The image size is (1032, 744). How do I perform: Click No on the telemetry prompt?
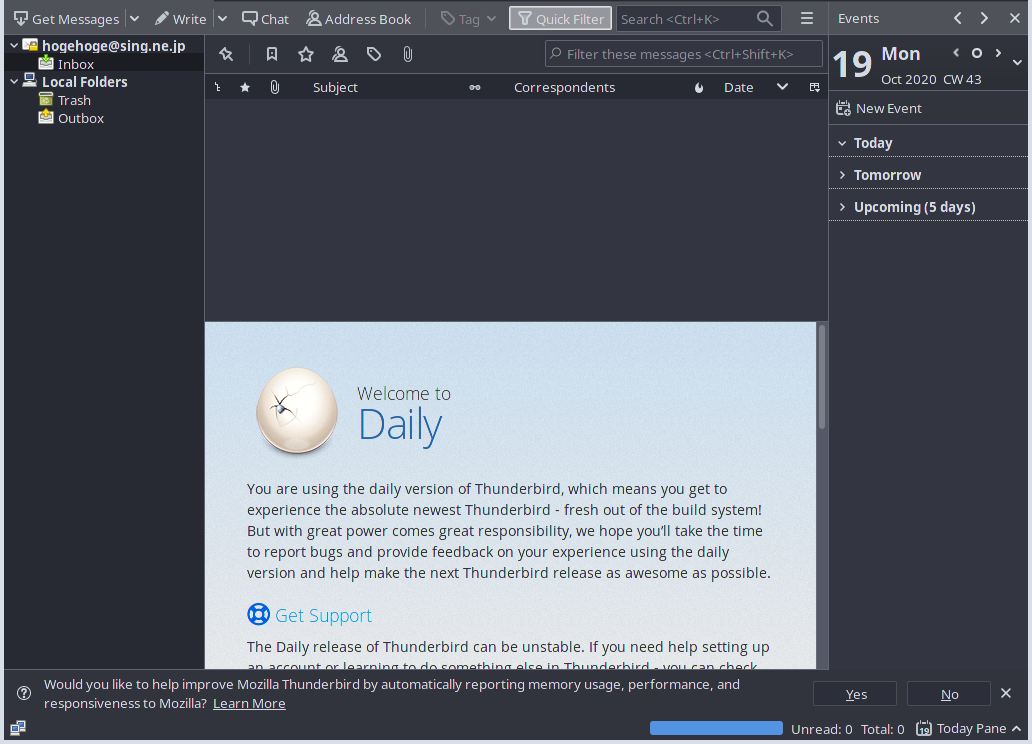pos(949,694)
